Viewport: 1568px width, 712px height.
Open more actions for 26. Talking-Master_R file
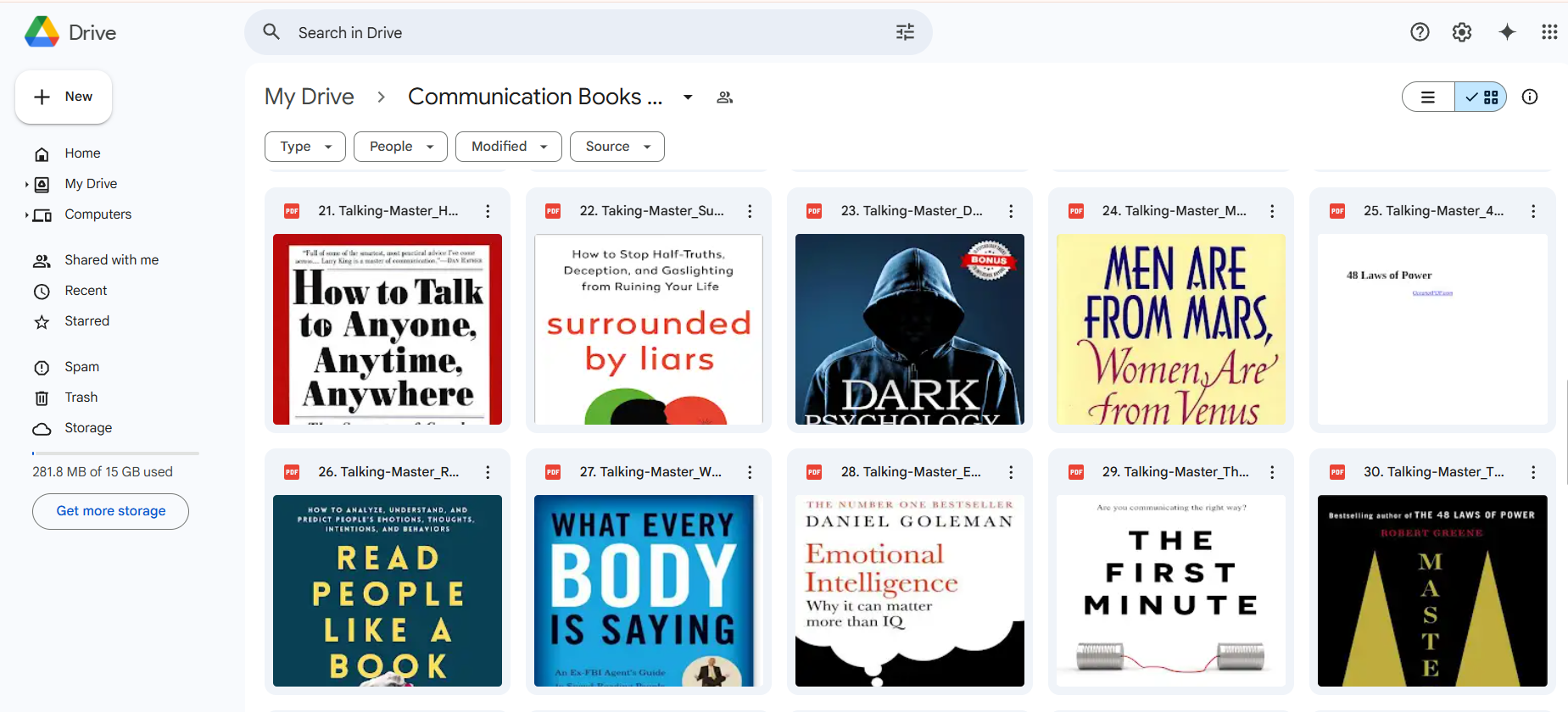pyautogui.click(x=488, y=472)
